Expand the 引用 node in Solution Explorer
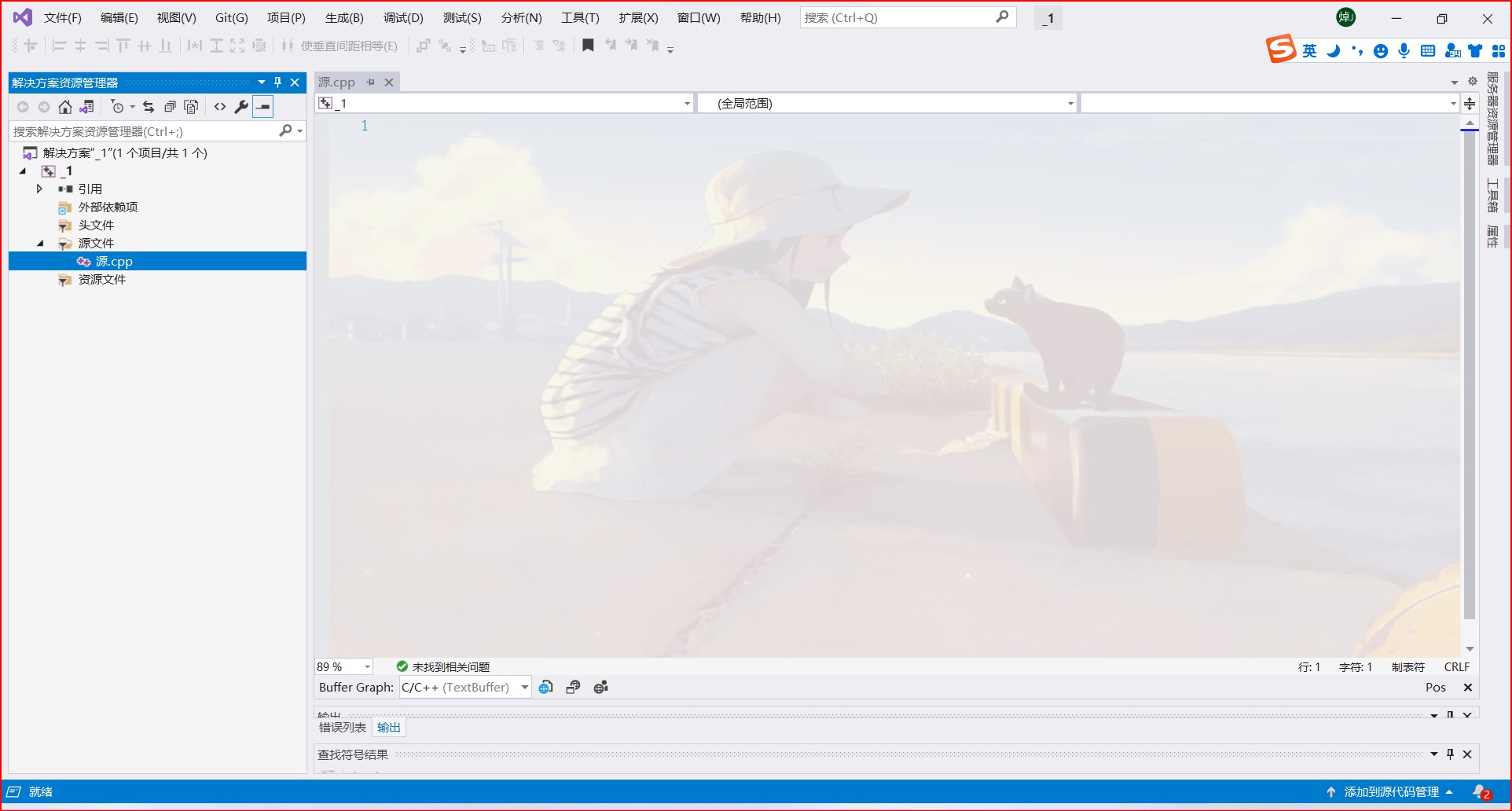Viewport: 1512px width, 811px height. click(39, 189)
